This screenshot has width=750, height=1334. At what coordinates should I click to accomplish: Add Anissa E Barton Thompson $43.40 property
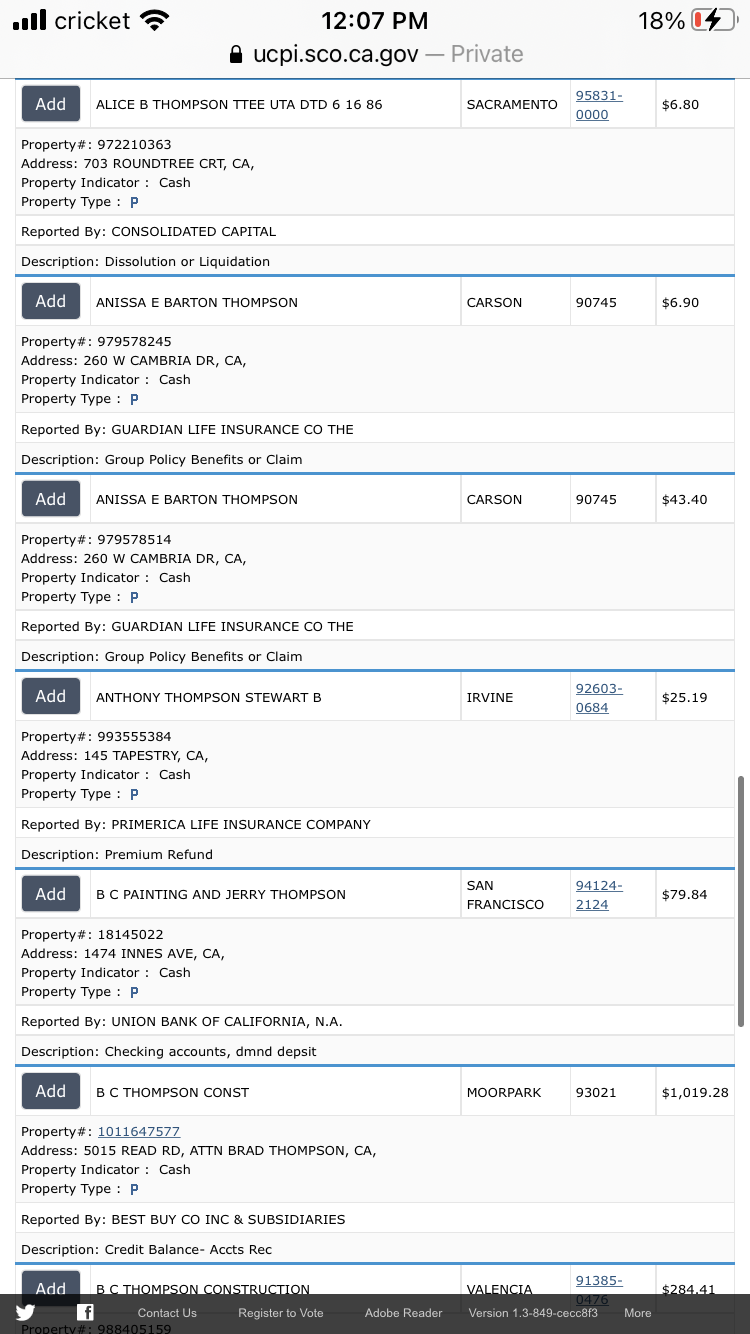(x=51, y=499)
